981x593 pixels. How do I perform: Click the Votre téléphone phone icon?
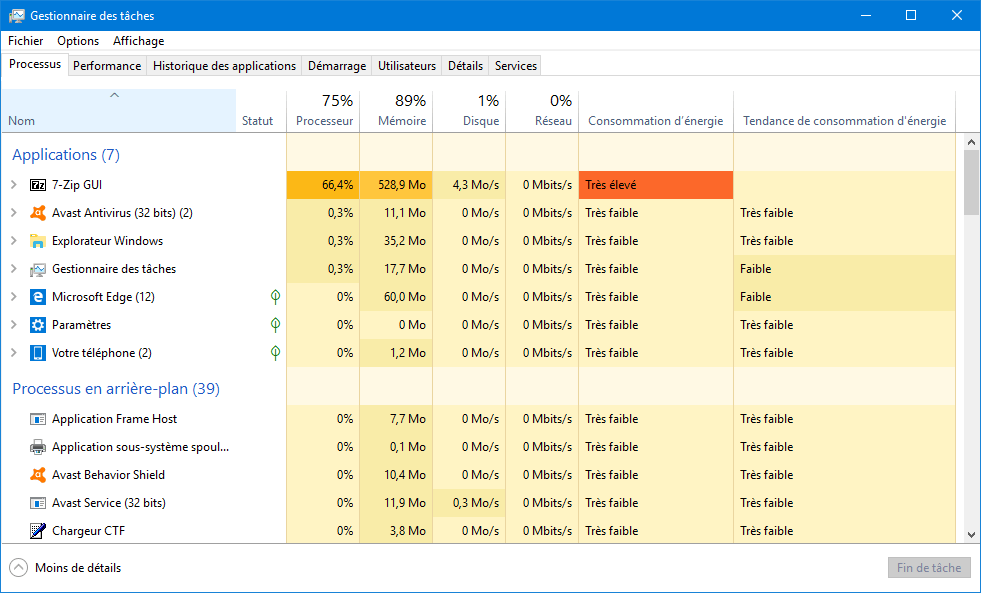(38, 353)
